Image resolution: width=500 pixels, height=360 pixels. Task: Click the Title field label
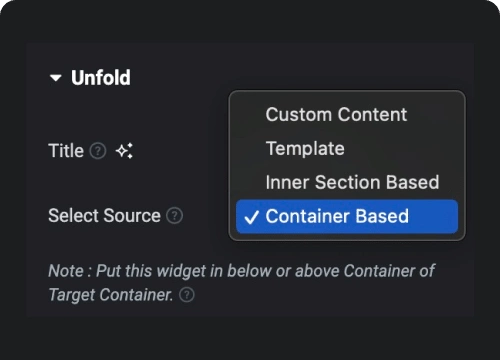click(66, 151)
